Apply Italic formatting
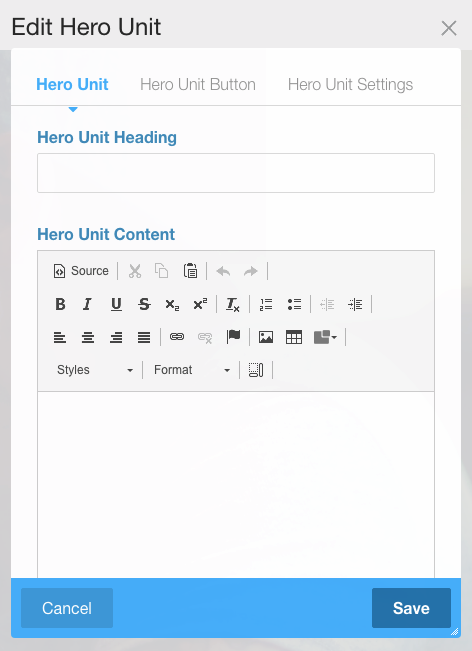 87,304
